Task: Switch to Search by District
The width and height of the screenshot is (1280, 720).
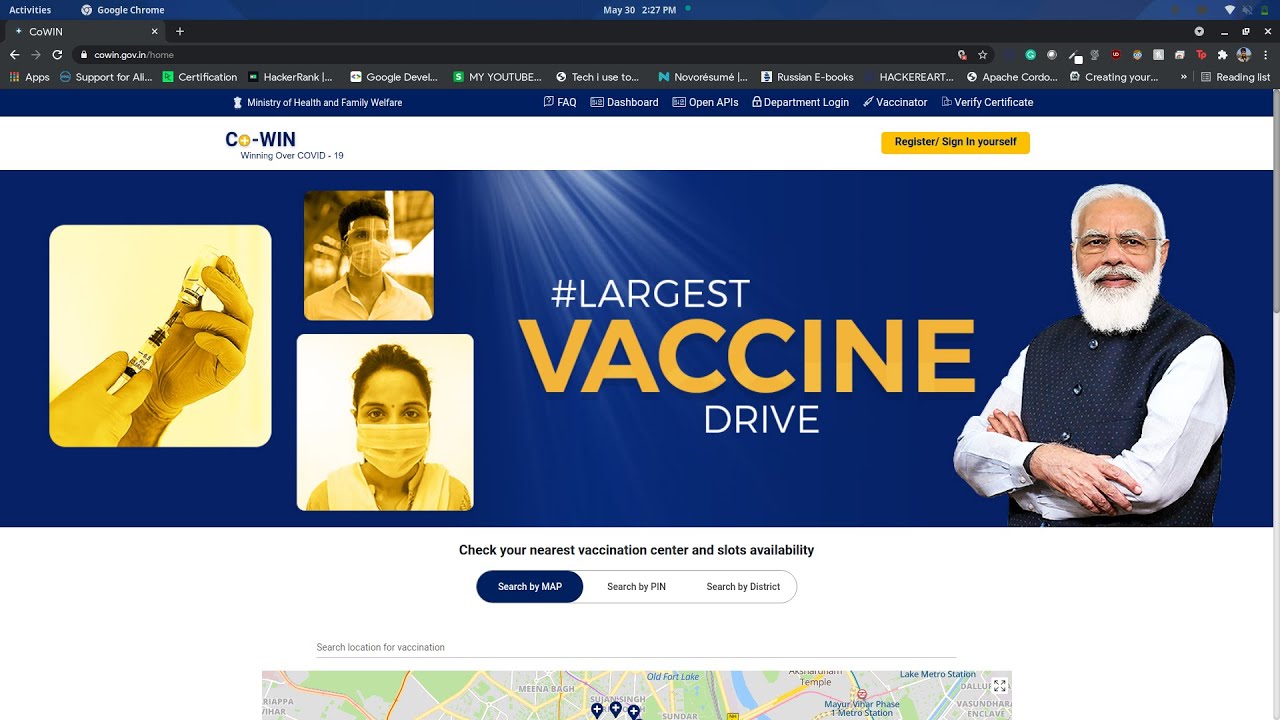Action: tap(743, 587)
